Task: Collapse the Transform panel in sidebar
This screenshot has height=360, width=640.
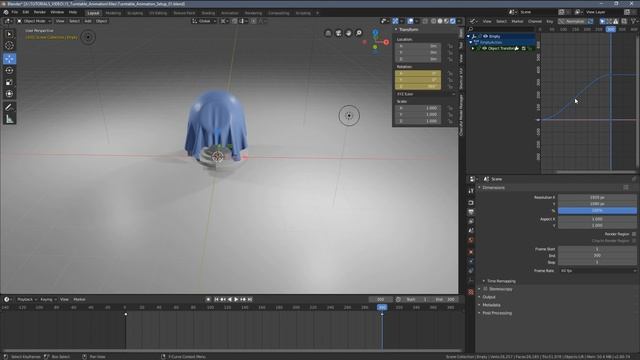Action: 408,30
